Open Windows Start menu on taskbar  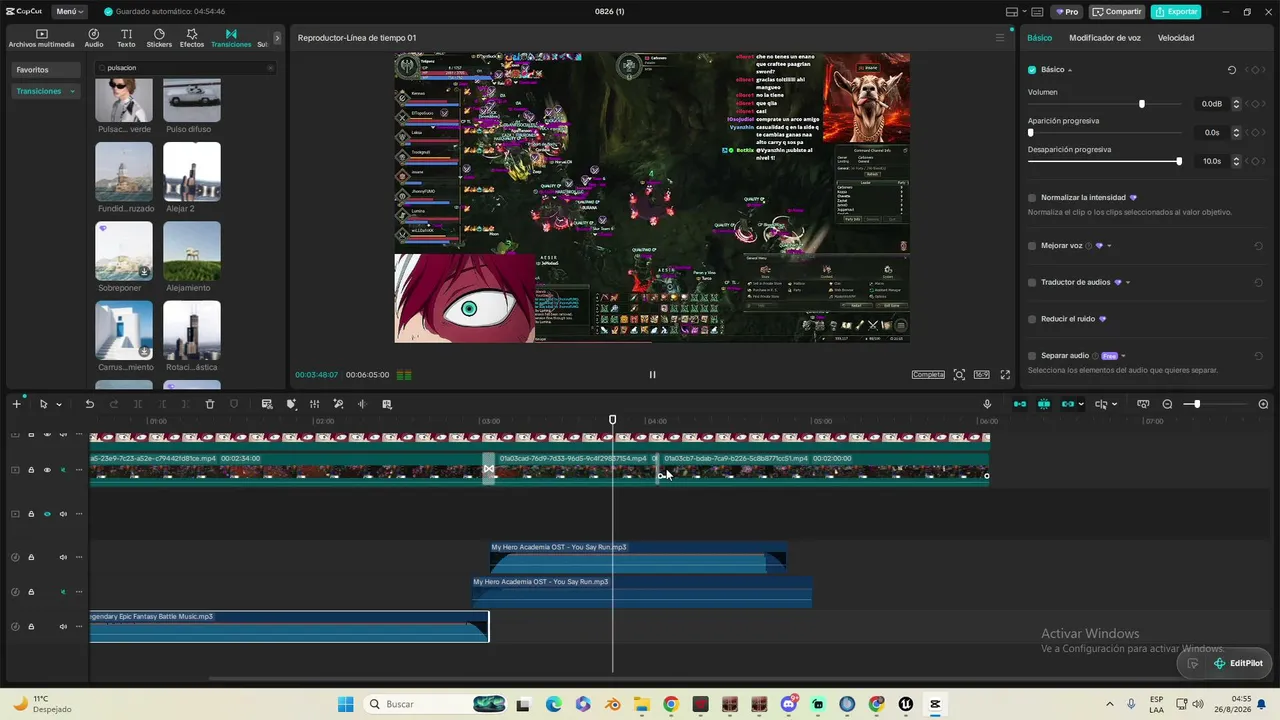(346, 704)
